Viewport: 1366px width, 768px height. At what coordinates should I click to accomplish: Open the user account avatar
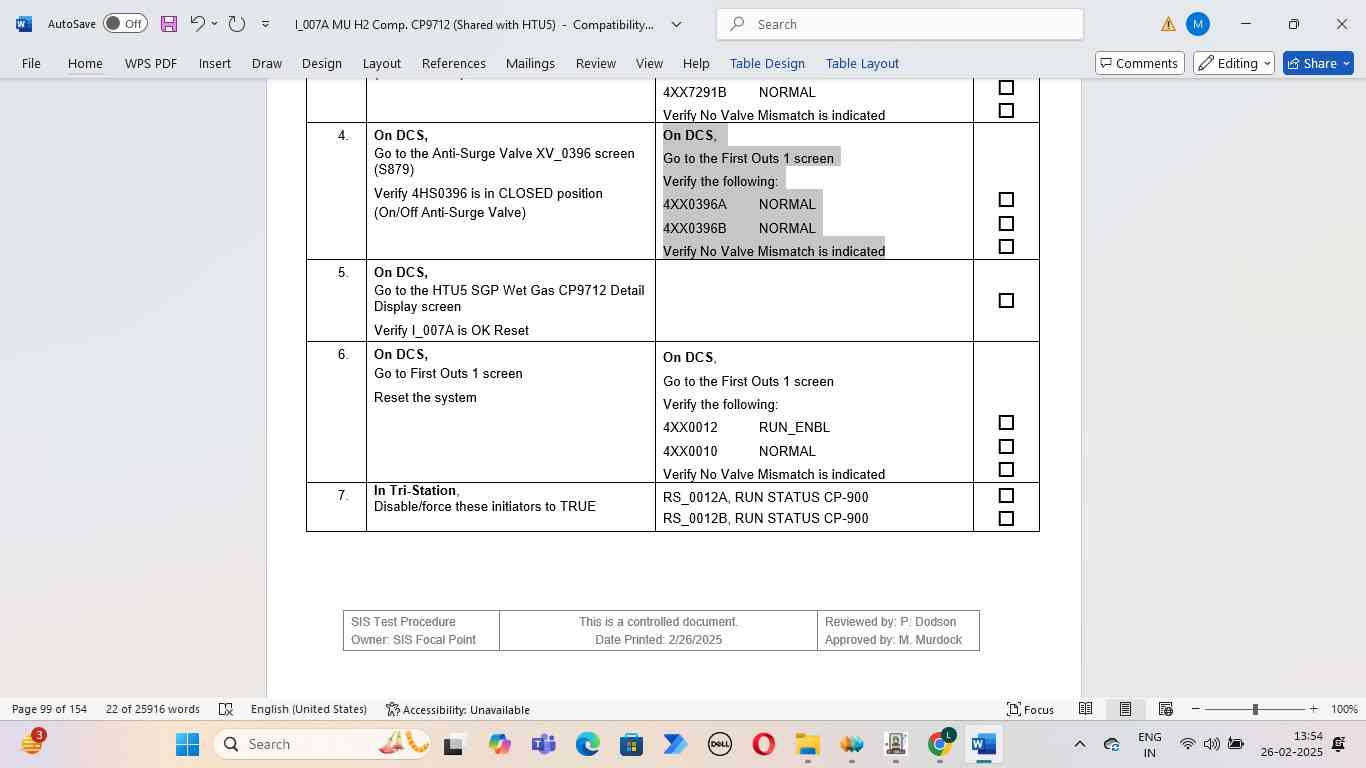point(1197,24)
